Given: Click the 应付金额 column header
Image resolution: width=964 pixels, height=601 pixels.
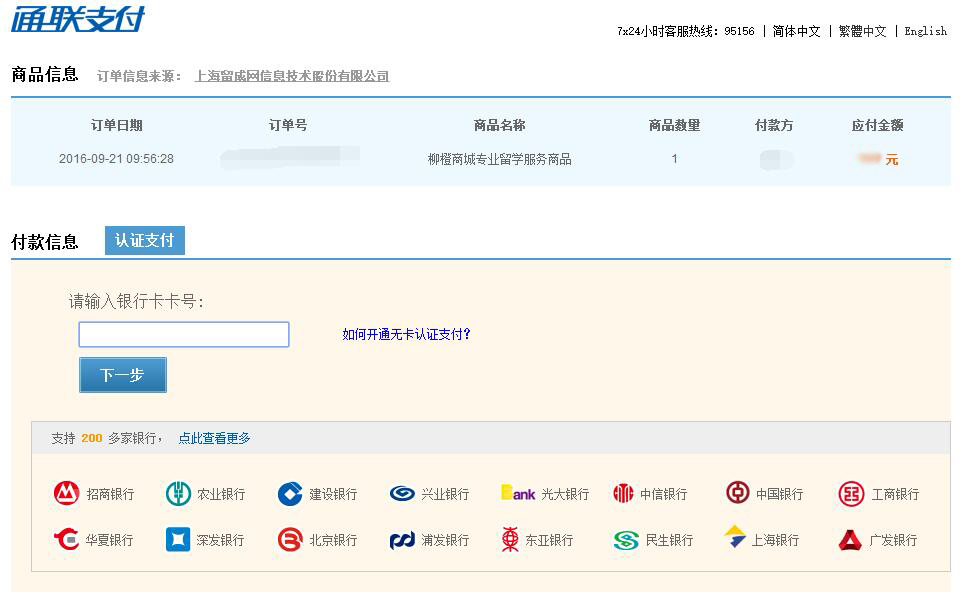Looking at the screenshot, I should click(x=877, y=125).
